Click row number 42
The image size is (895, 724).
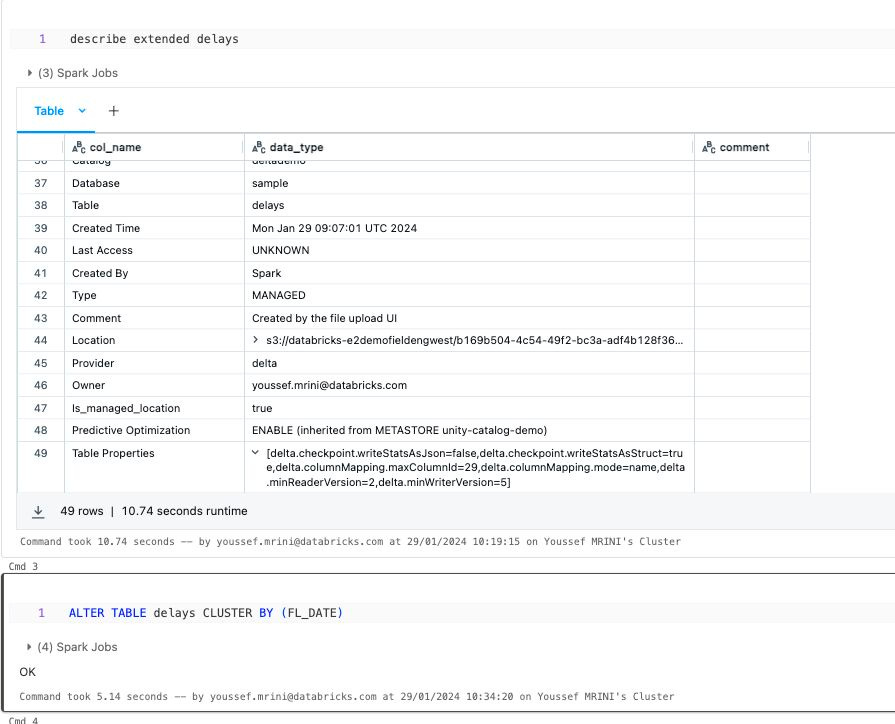click(41, 295)
